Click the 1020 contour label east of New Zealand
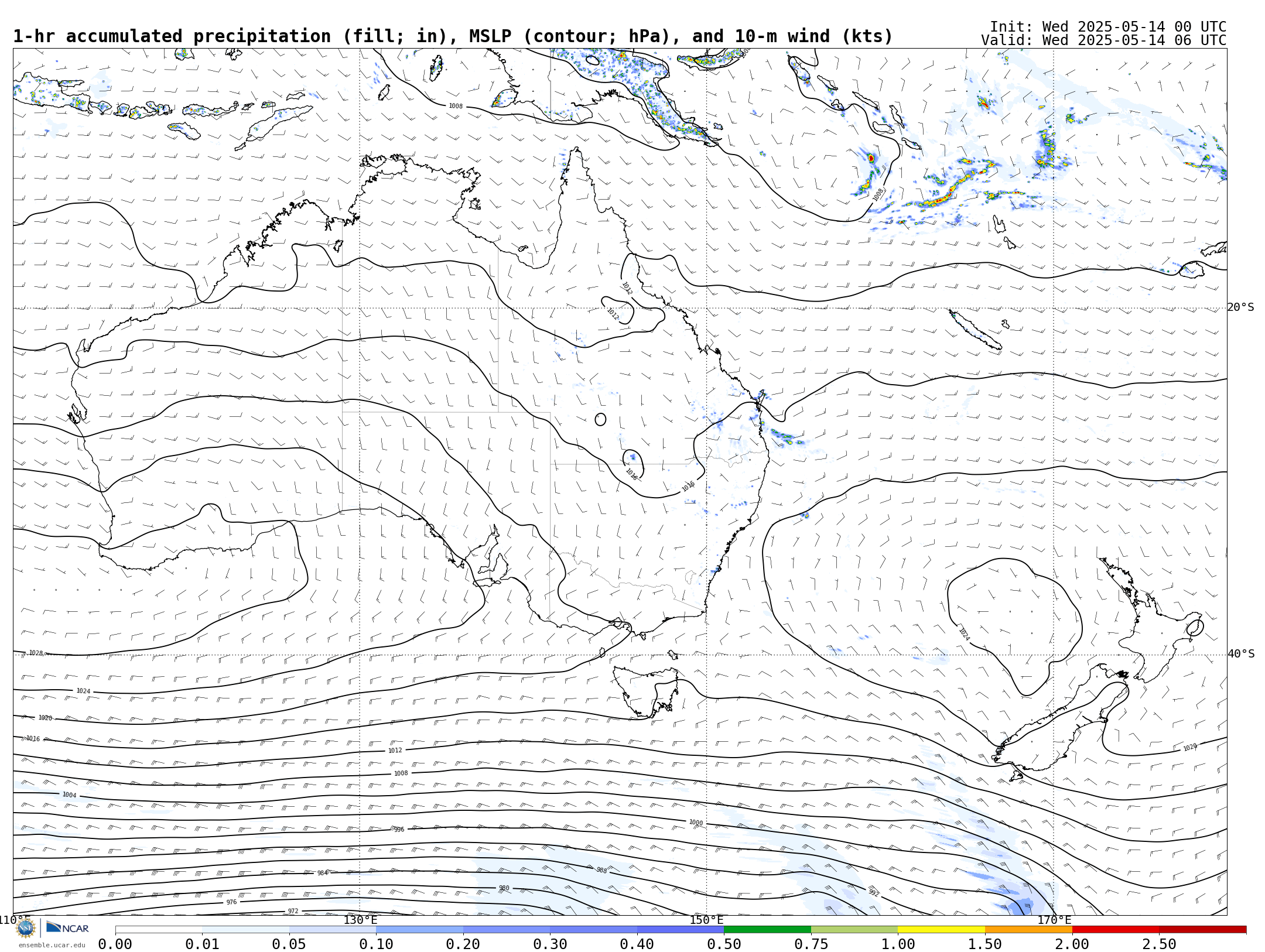This screenshot has height=952, width=1265. tap(1189, 748)
